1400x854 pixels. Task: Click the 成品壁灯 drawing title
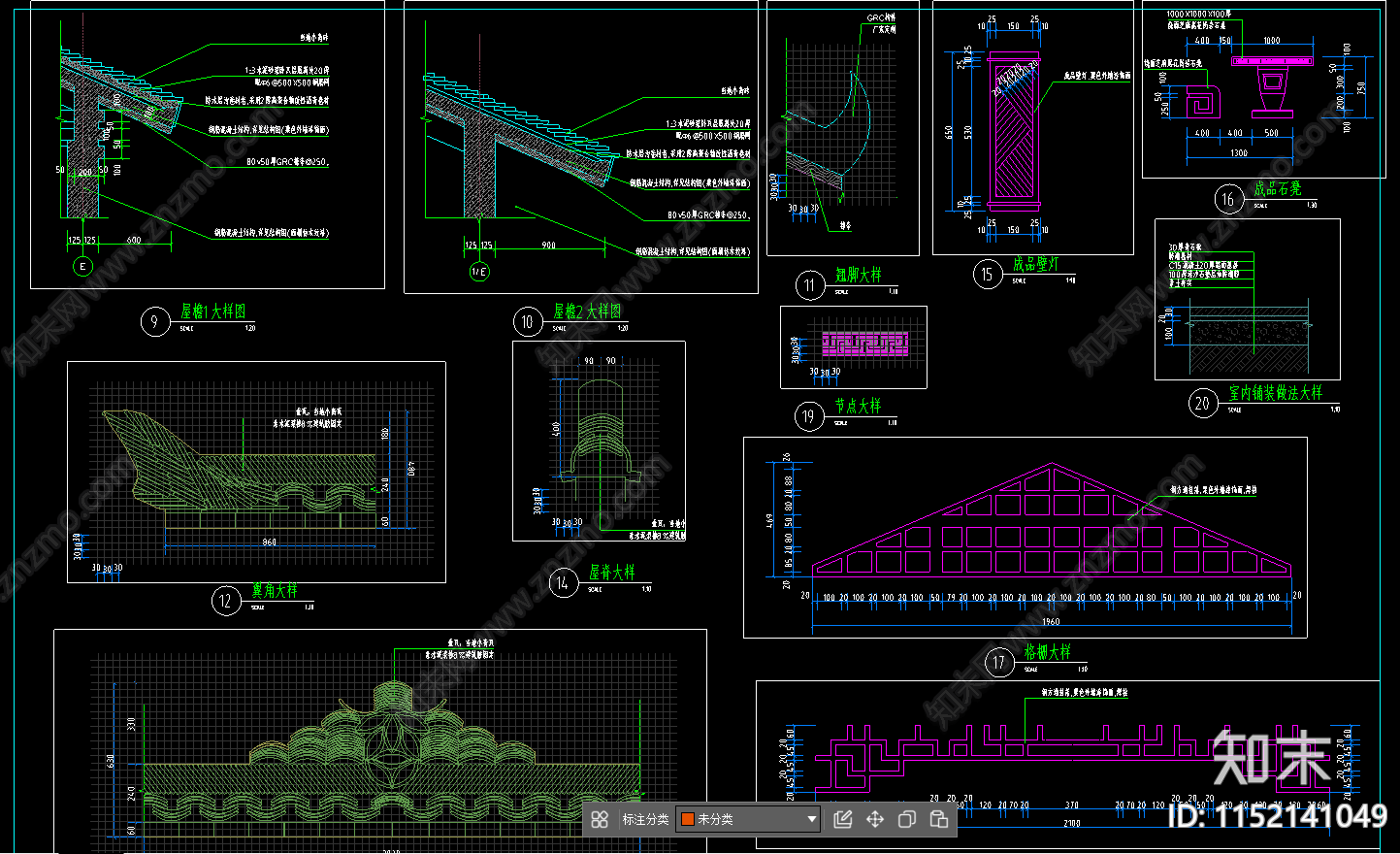click(1036, 264)
